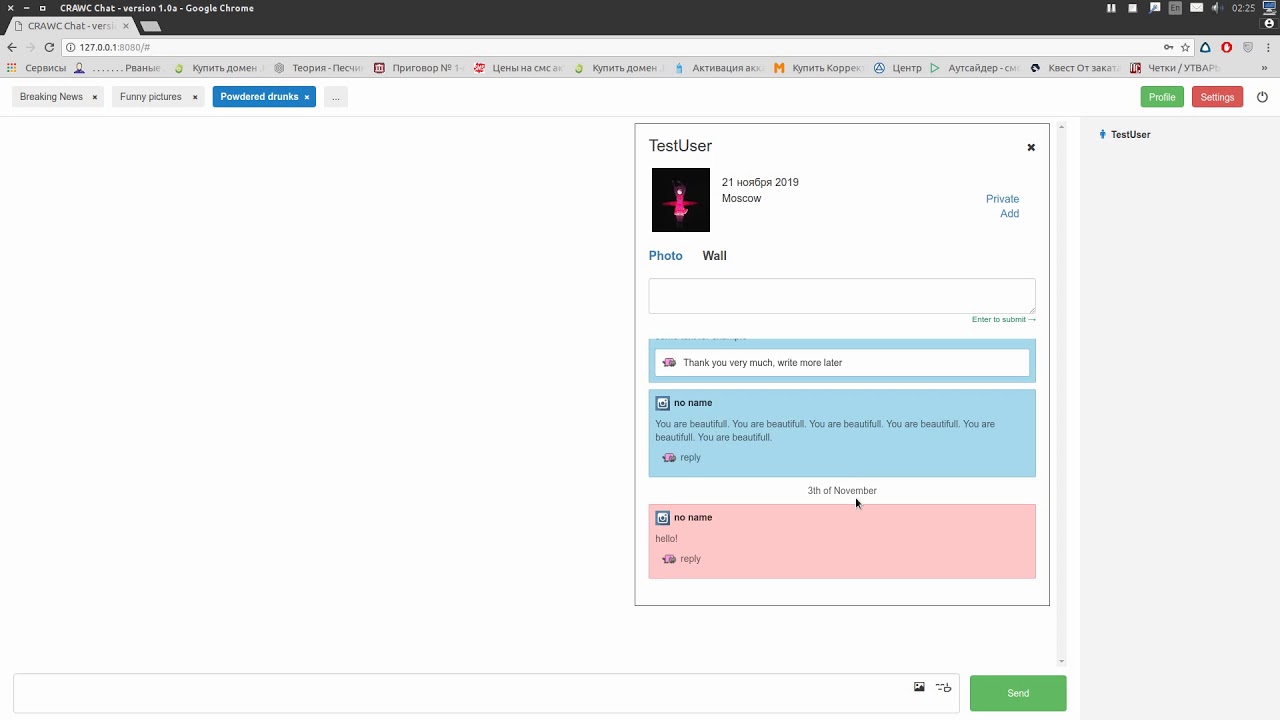Image resolution: width=1280 pixels, height=720 pixels.
Task: Open the Теория - Песчи bookmark
Action: pos(318,68)
